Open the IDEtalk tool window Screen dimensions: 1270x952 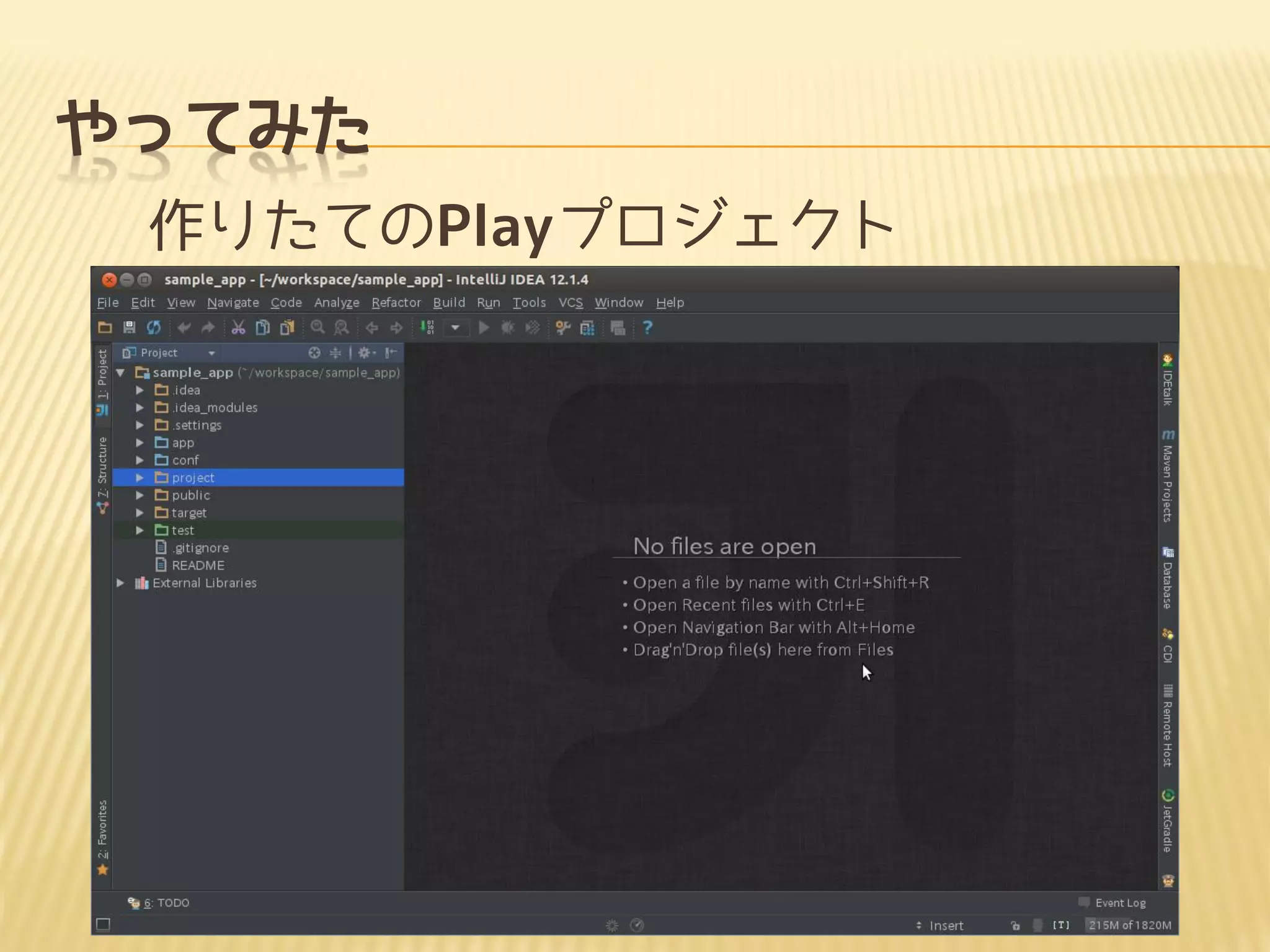[1168, 380]
